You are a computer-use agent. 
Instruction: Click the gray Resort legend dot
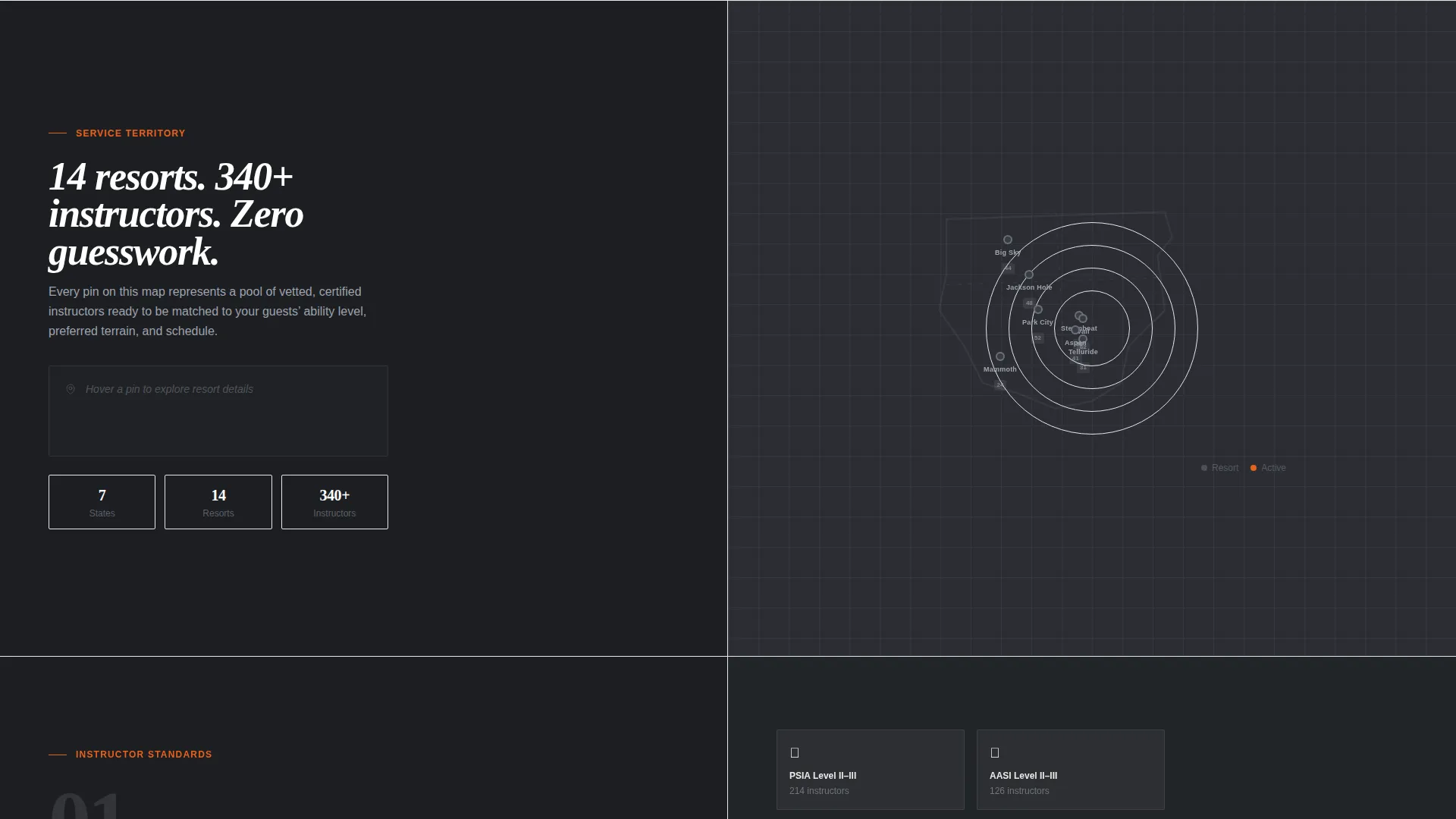[x=1204, y=468]
